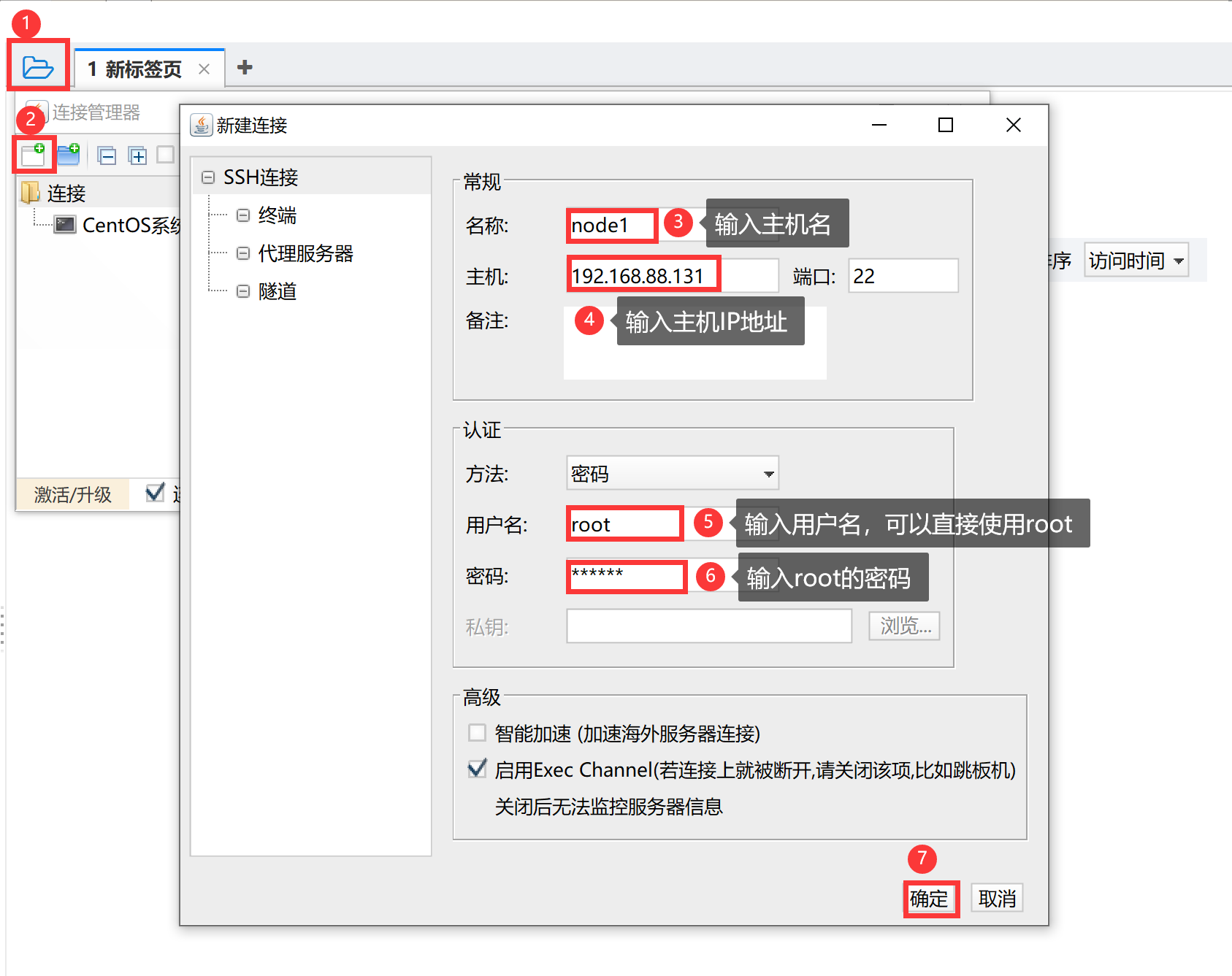Open the 代理服务器 settings item
The width and height of the screenshot is (1232, 976).
(x=305, y=253)
